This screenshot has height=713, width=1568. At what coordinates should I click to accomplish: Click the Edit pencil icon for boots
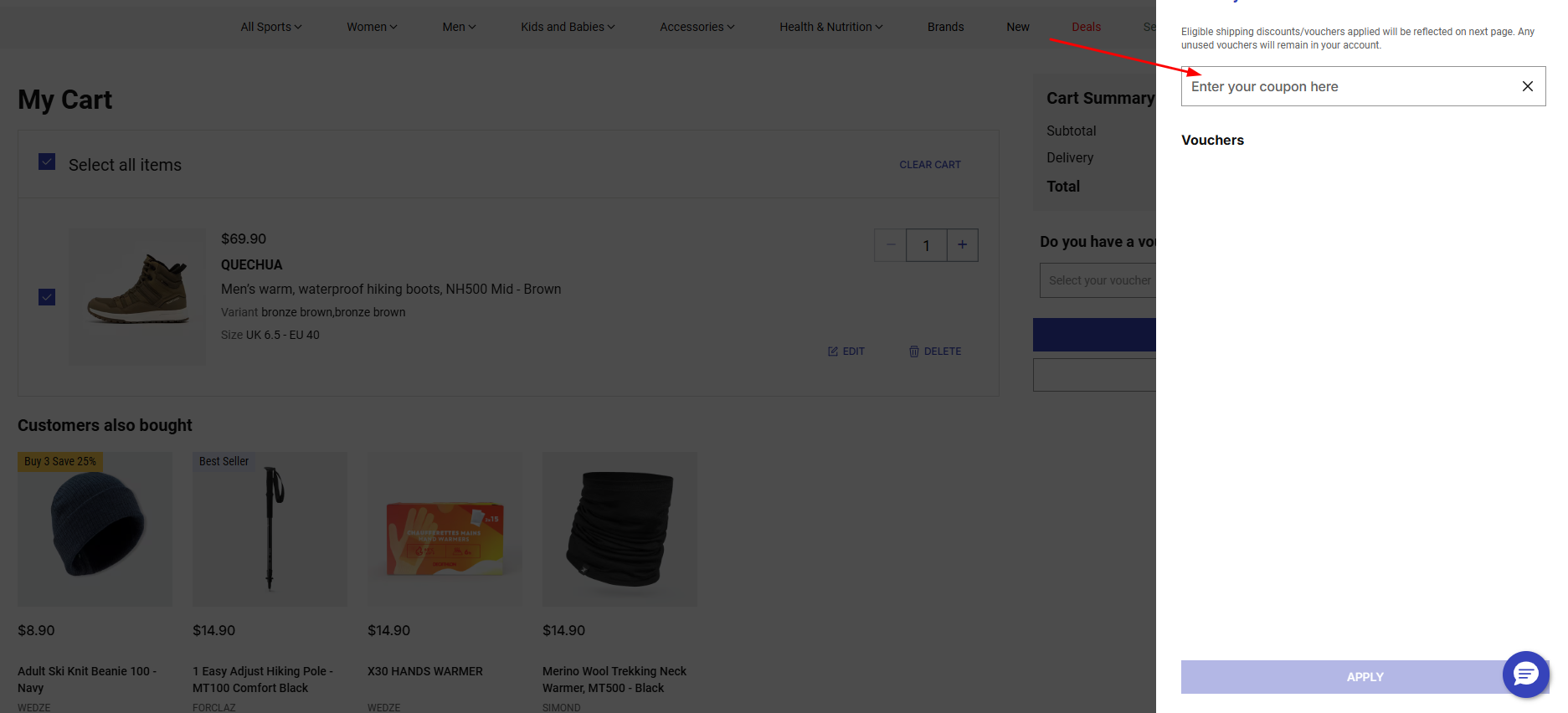click(x=833, y=351)
